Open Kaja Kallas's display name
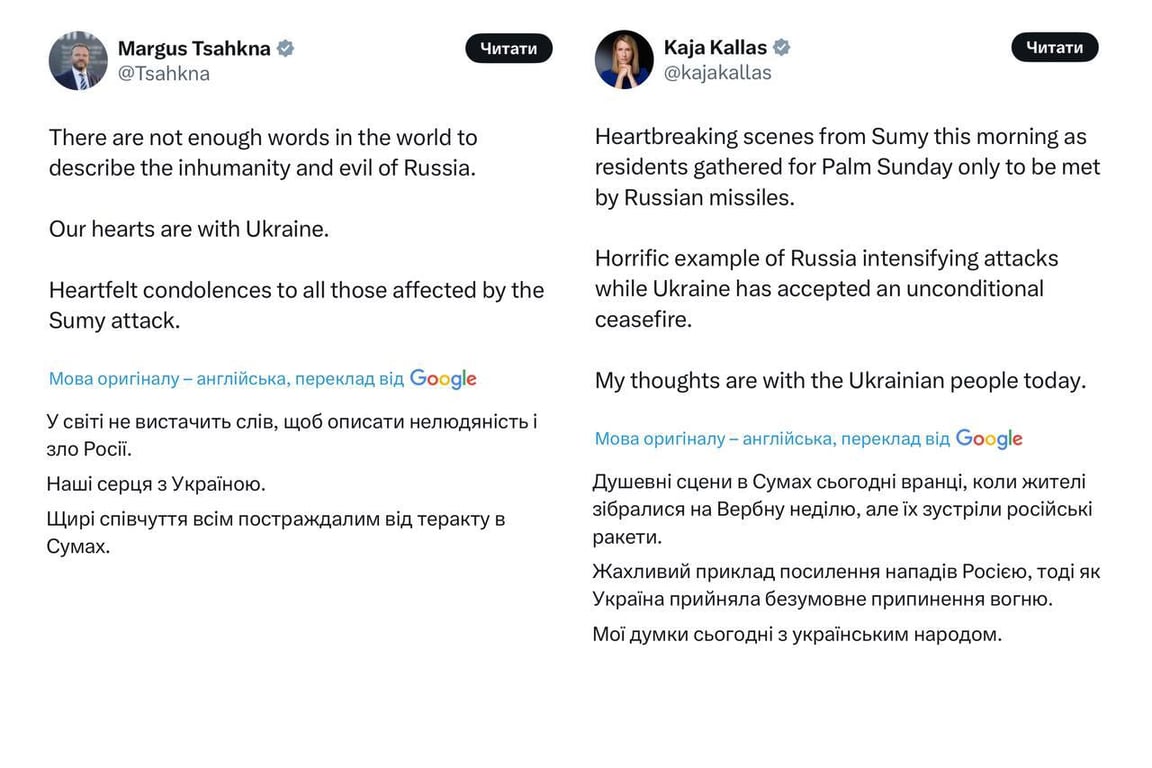The image size is (1152, 768). click(714, 46)
